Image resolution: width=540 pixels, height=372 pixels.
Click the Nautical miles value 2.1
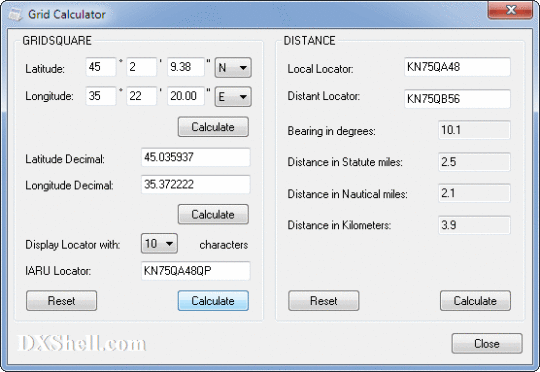[x=474, y=193]
